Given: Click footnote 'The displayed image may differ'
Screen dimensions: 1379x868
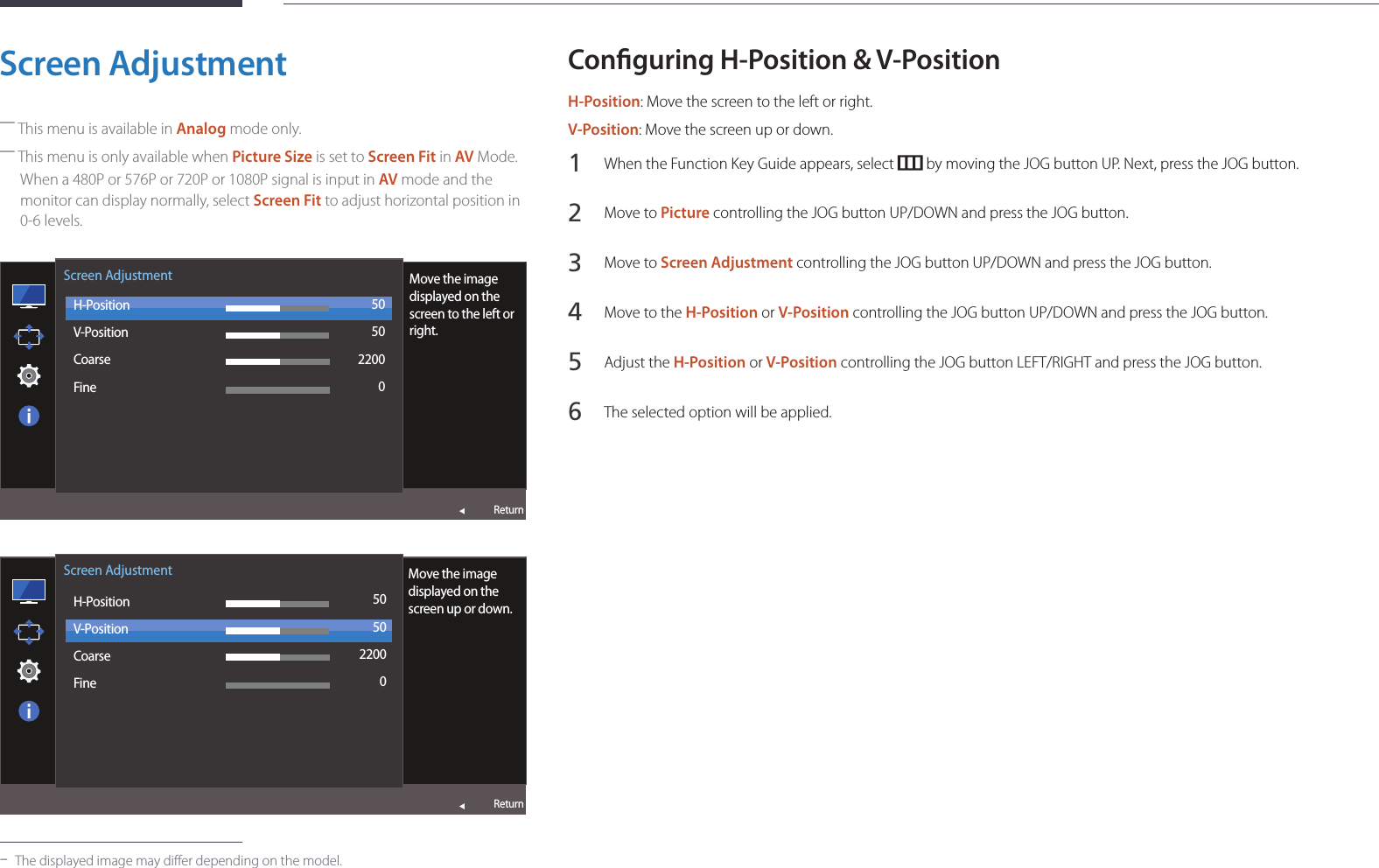Looking at the screenshot, I should point(105,860).
